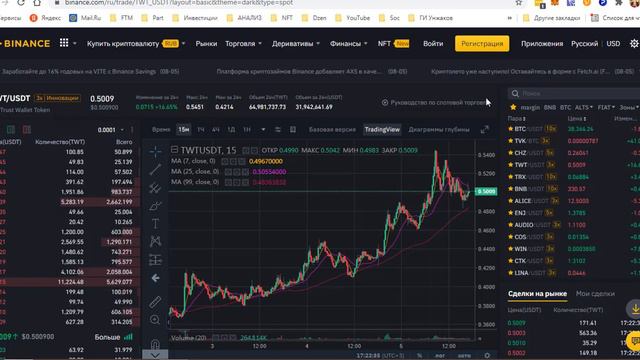
Task: Open the 0.0001 precision dropdown
Action: pos(111,130)
